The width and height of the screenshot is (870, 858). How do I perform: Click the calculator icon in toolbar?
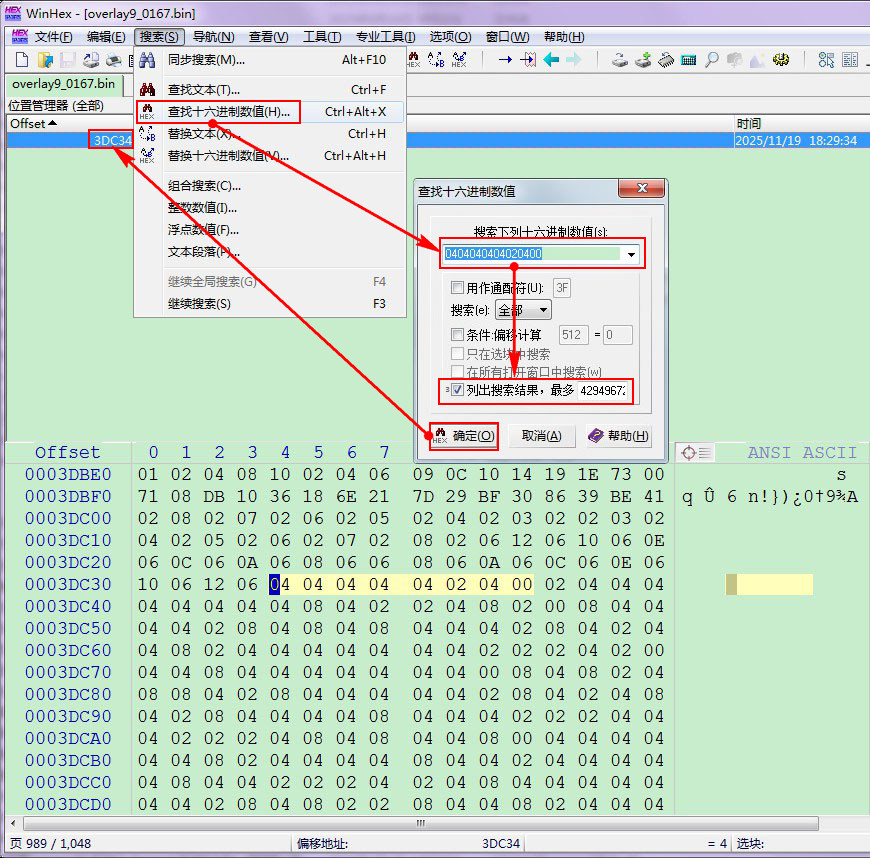(688, 60)
